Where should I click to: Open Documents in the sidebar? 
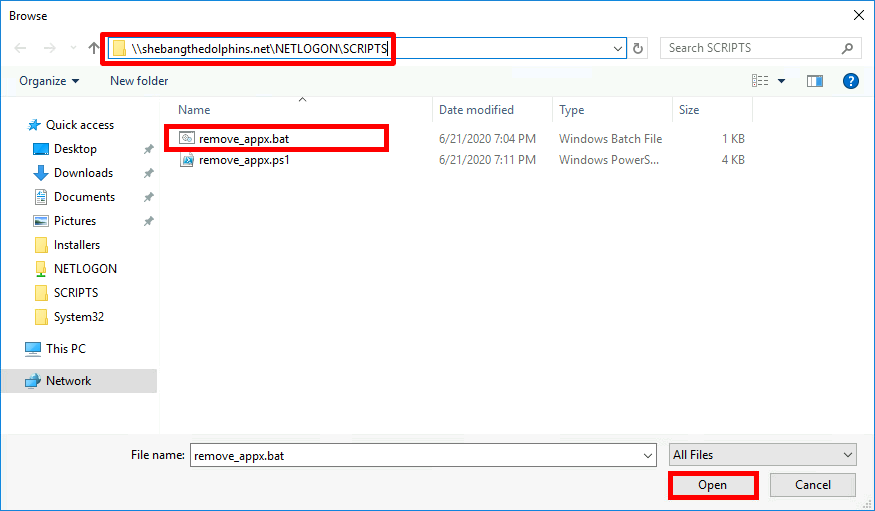tap(84, 197)
